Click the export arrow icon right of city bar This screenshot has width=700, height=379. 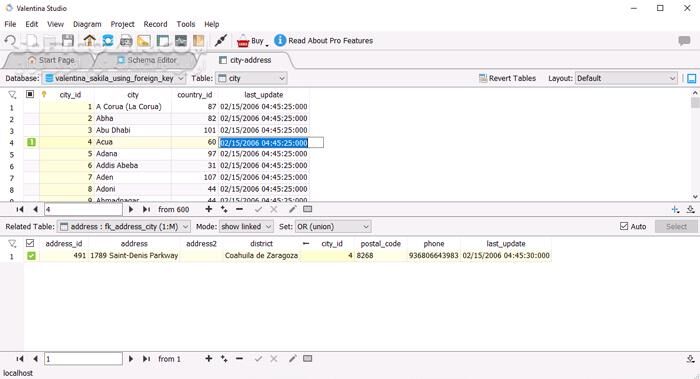coord(691,209)
